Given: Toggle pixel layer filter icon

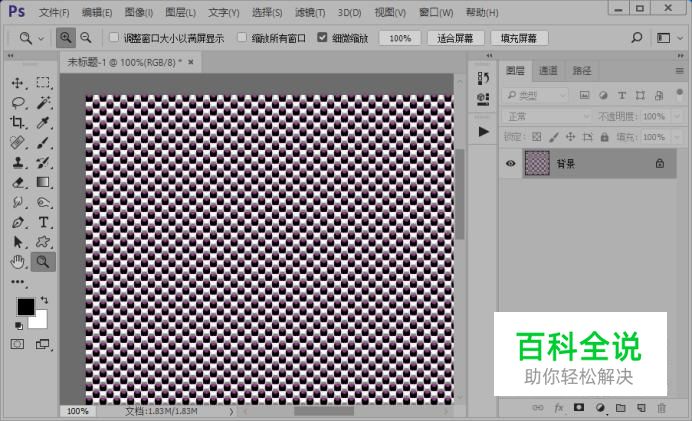Looking at the screenshot, I should click(584, 95).
